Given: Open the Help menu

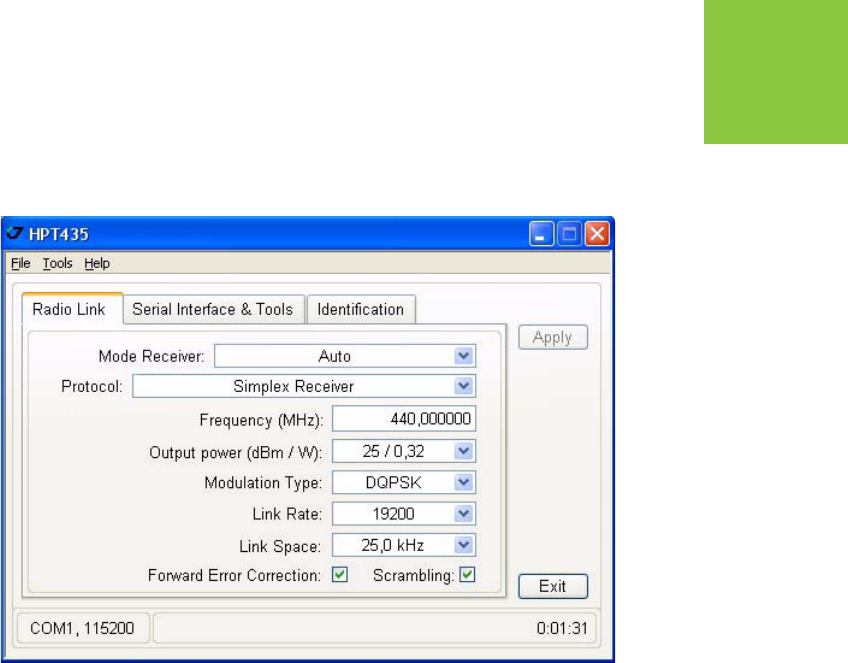Looking at the screenshot, I should [x=97, y=263].
